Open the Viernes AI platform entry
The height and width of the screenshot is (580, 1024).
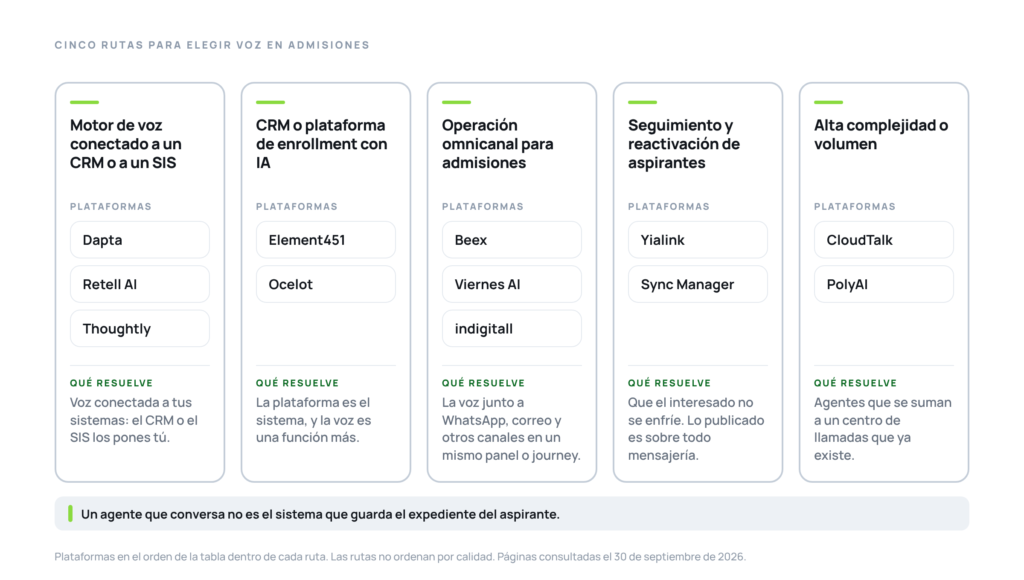click(512, 284)
